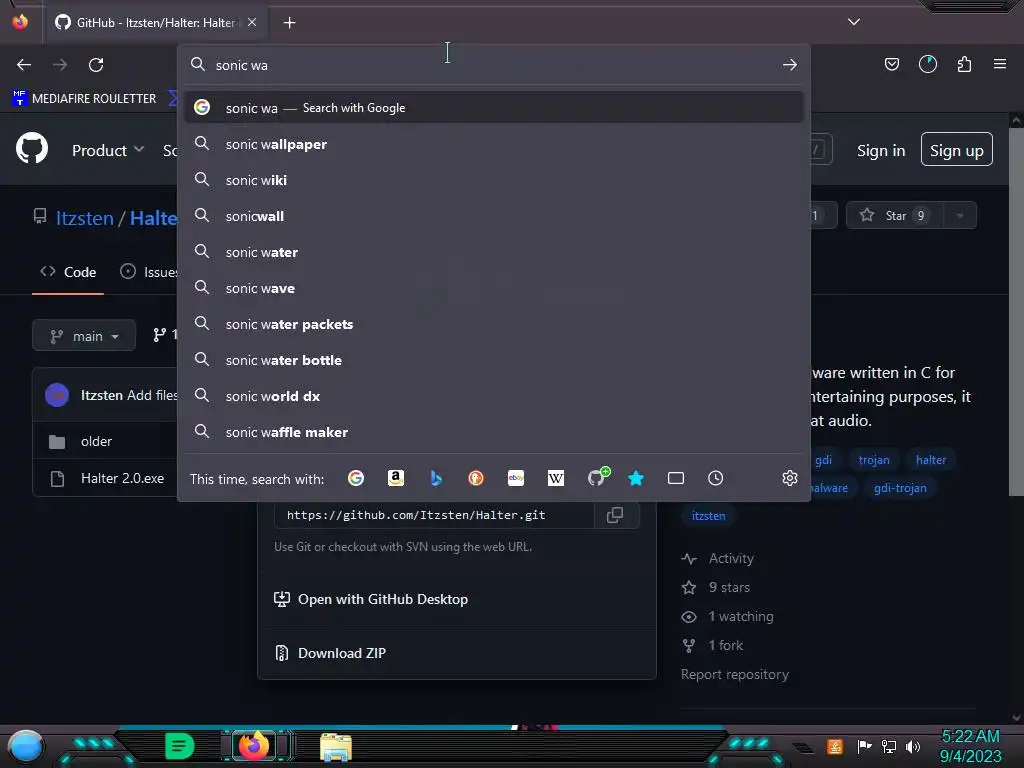Choose the 'sonic water bottle' suggestion

494,360
